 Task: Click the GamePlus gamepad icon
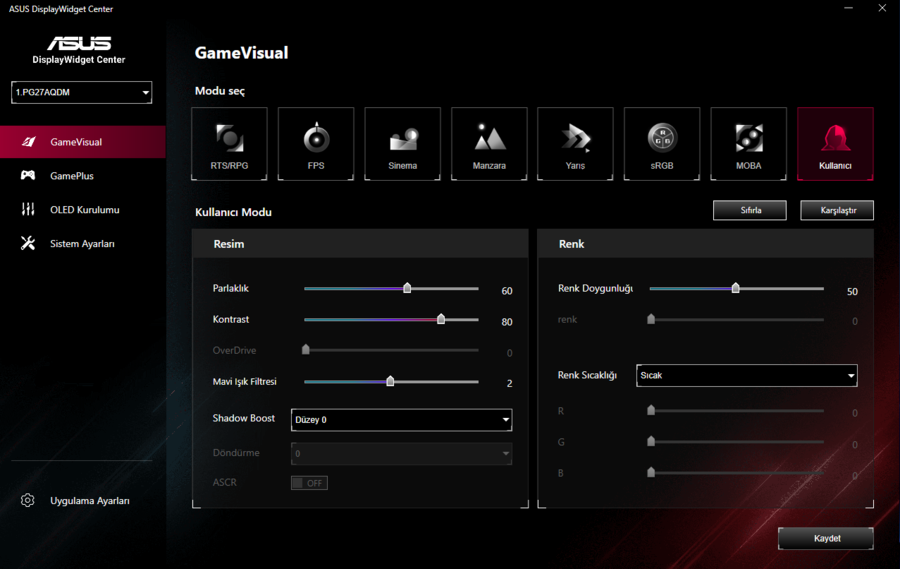click(28, 175)
